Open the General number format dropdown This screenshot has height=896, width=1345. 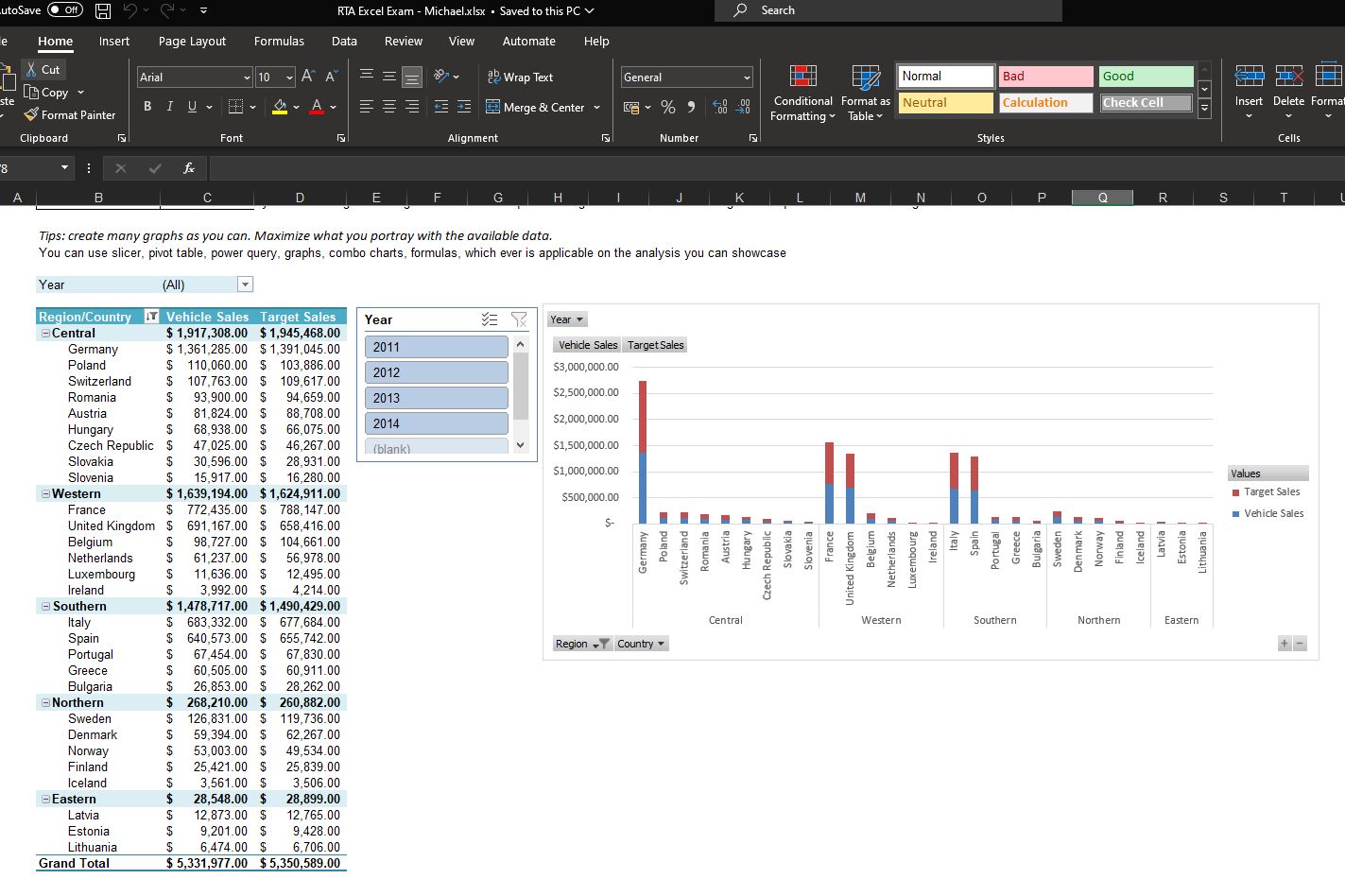(x=747, y=78)
